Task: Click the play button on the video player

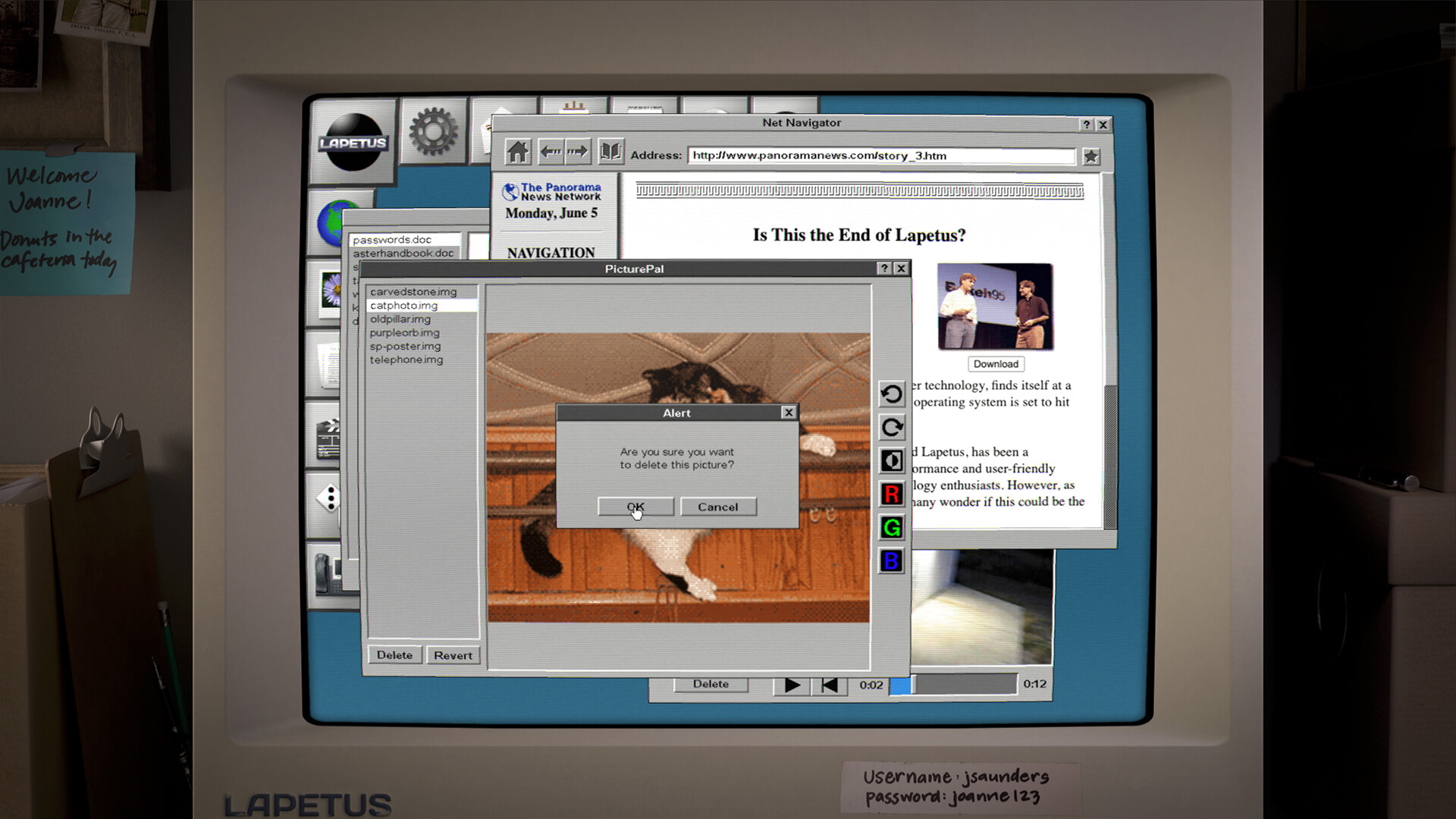Action: pyautogui.click(x=791, y=685)
